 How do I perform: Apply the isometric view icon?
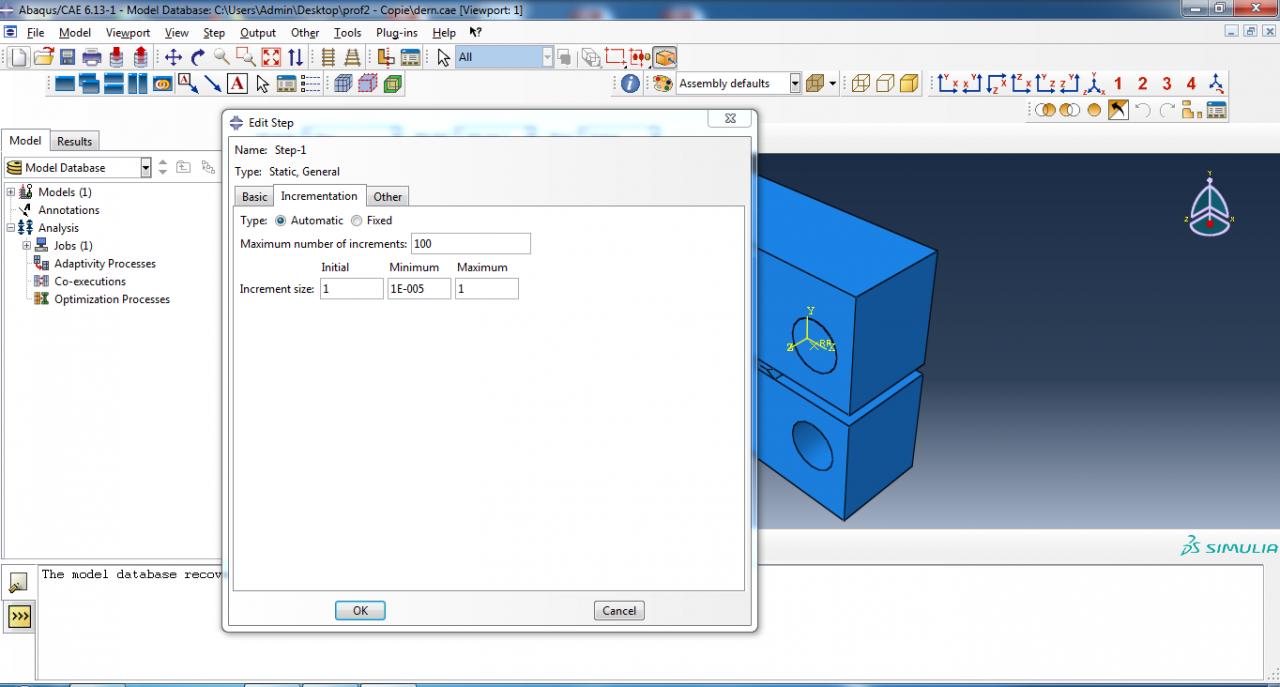click(1094, 84)
